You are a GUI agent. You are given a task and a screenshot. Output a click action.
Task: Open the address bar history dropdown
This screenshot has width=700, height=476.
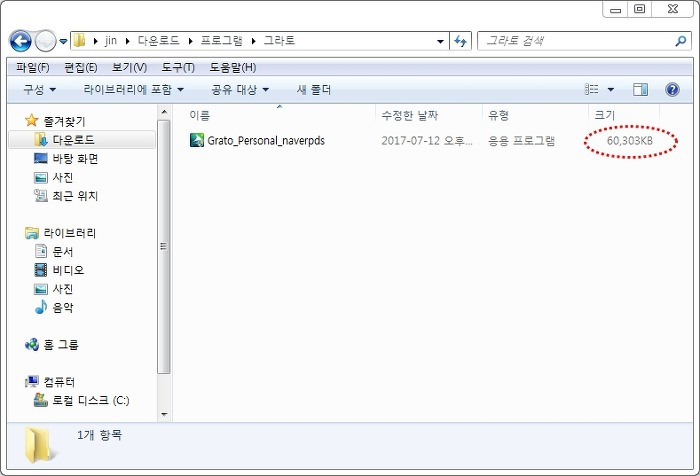(440, 42)
